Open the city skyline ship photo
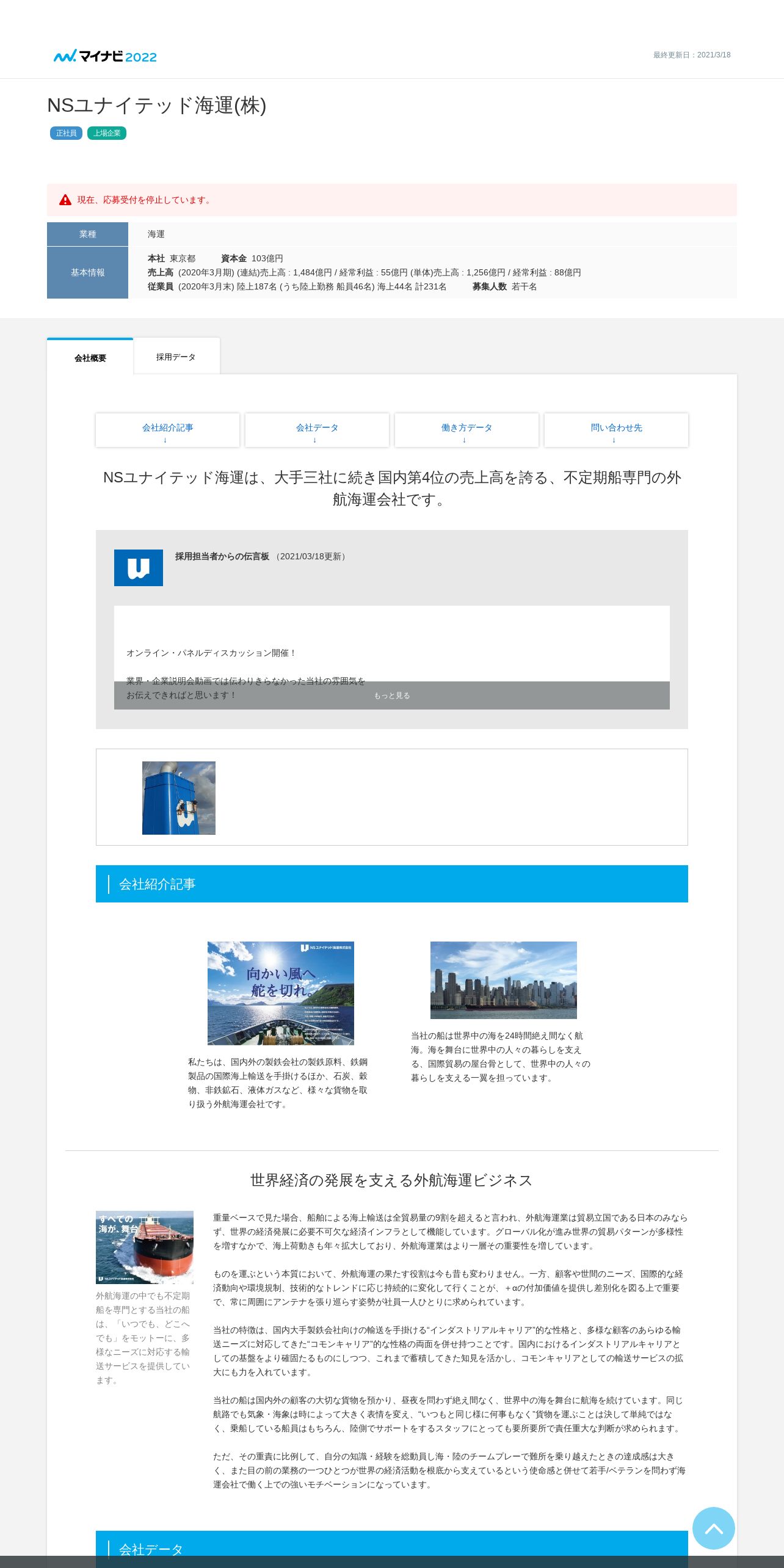Screen dimensions: 784x1568 click(x=504, y=980)
